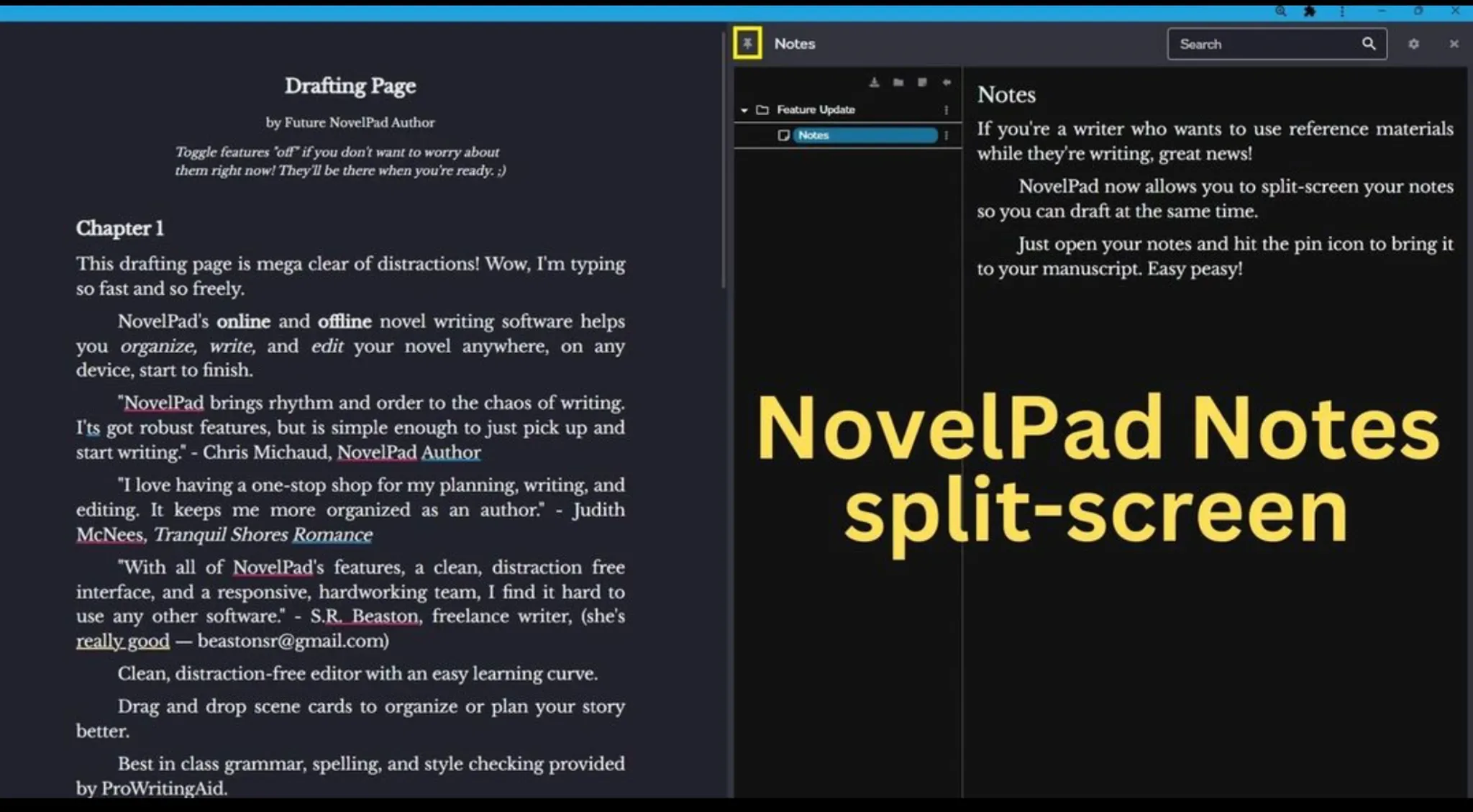Collapse the Feature Update folder

pos(744,110)
